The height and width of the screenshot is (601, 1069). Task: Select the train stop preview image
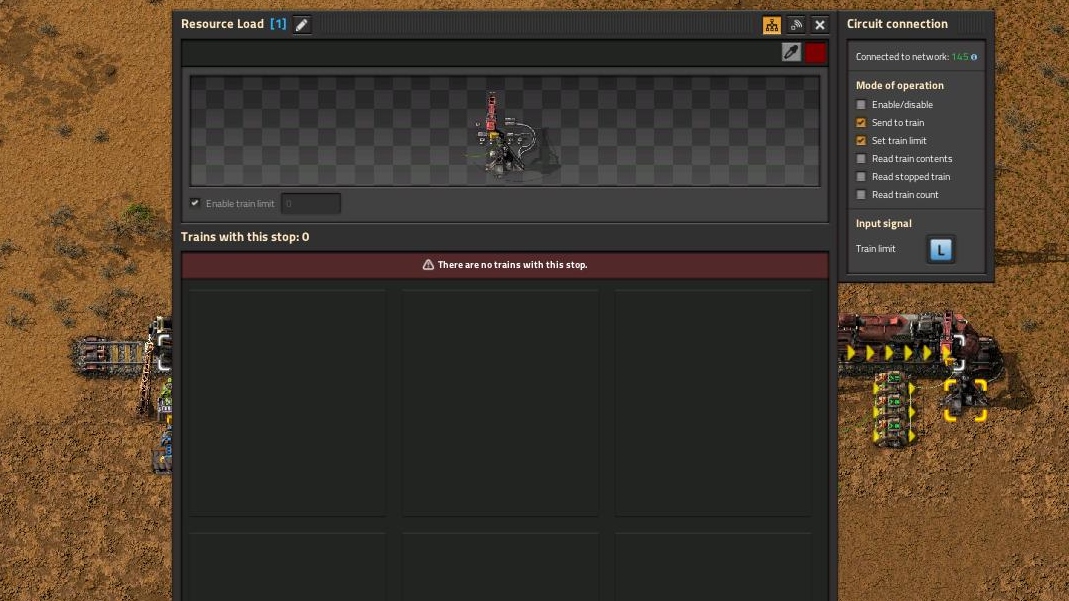click(x=505, y=131)
